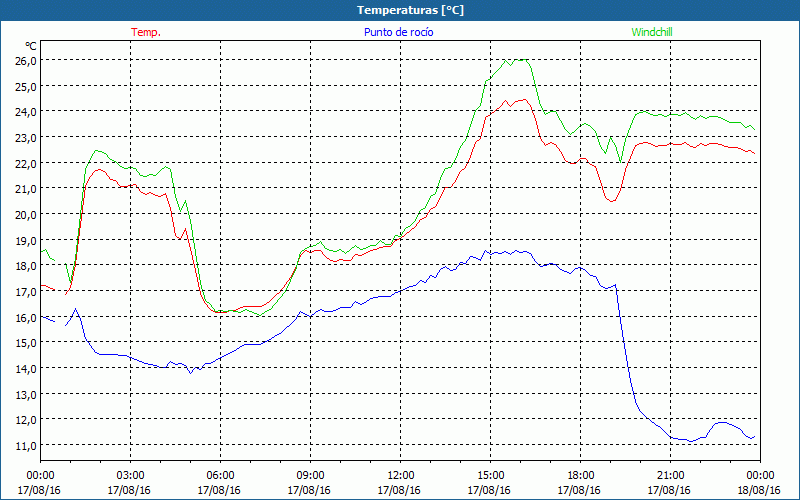Click the 03:00 time label
The image size is (800, 500).
coord(130,476)
